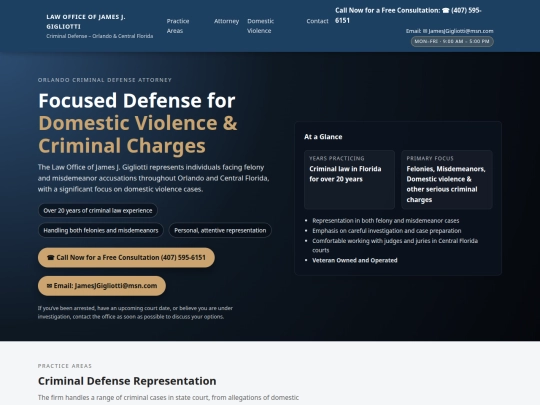Click the Years Practicing card
540x405 pixels.
click(x=349, y=179)
